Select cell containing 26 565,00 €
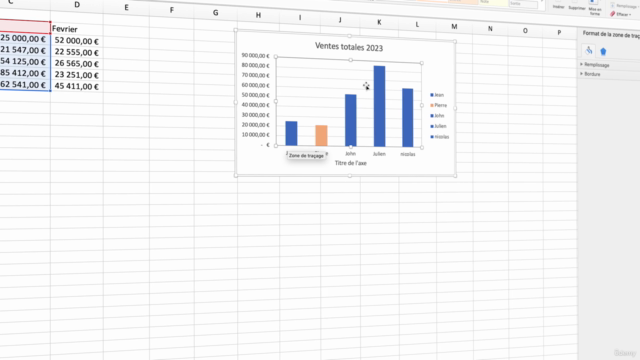Screen dimensions: 640x360 (77, 63)
